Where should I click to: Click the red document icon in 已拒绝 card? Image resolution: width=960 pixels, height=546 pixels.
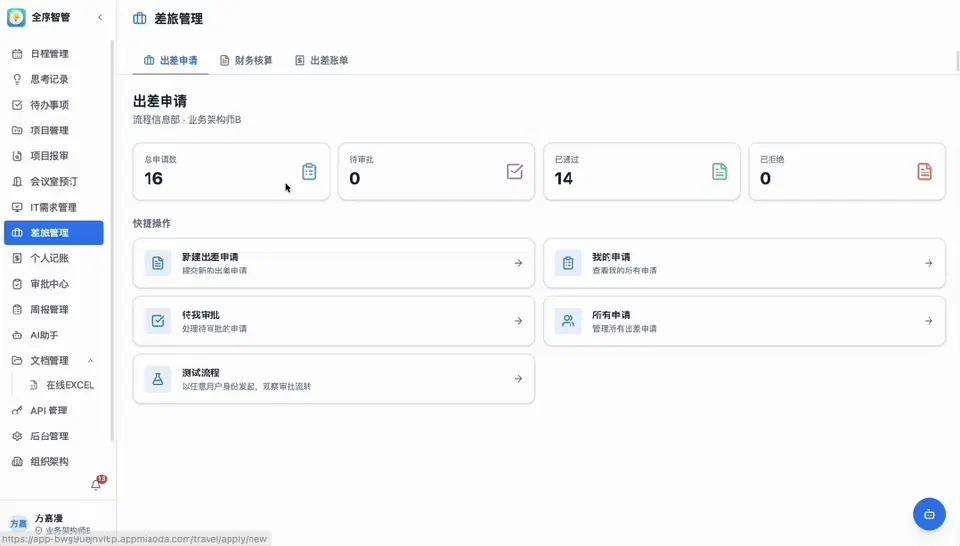(924, 171)
